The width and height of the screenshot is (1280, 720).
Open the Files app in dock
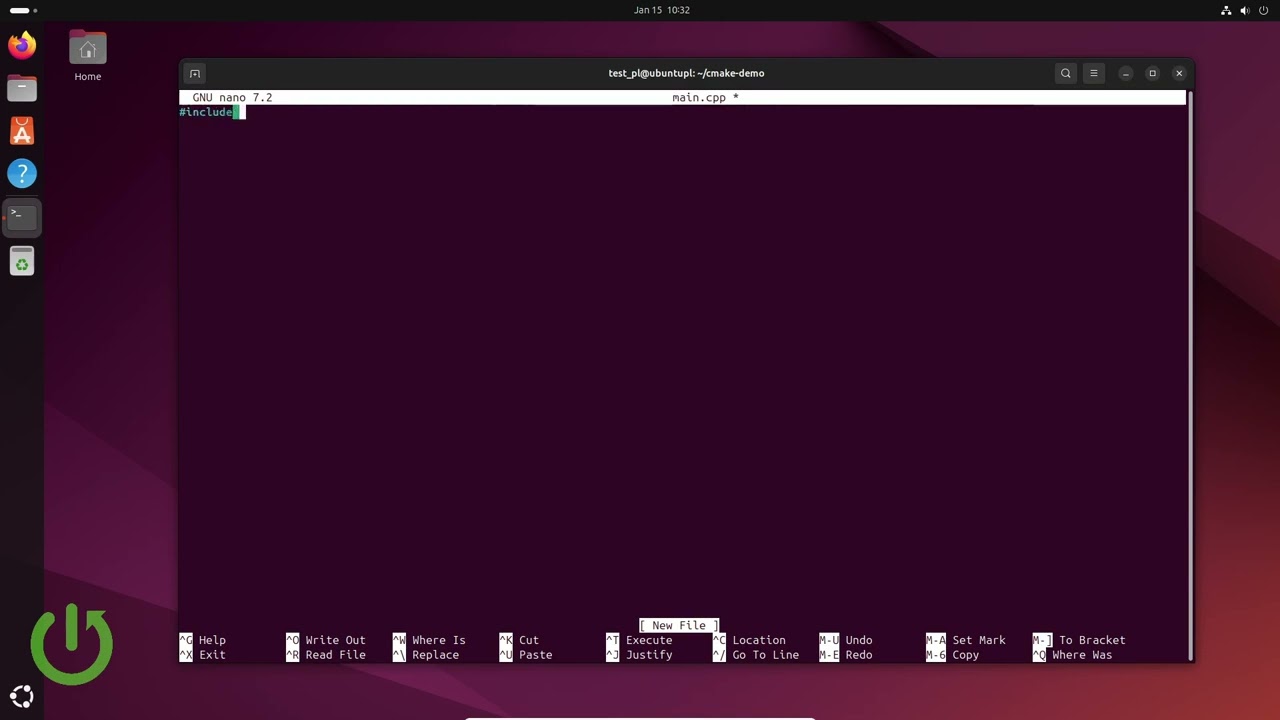(x=22, y=88)
